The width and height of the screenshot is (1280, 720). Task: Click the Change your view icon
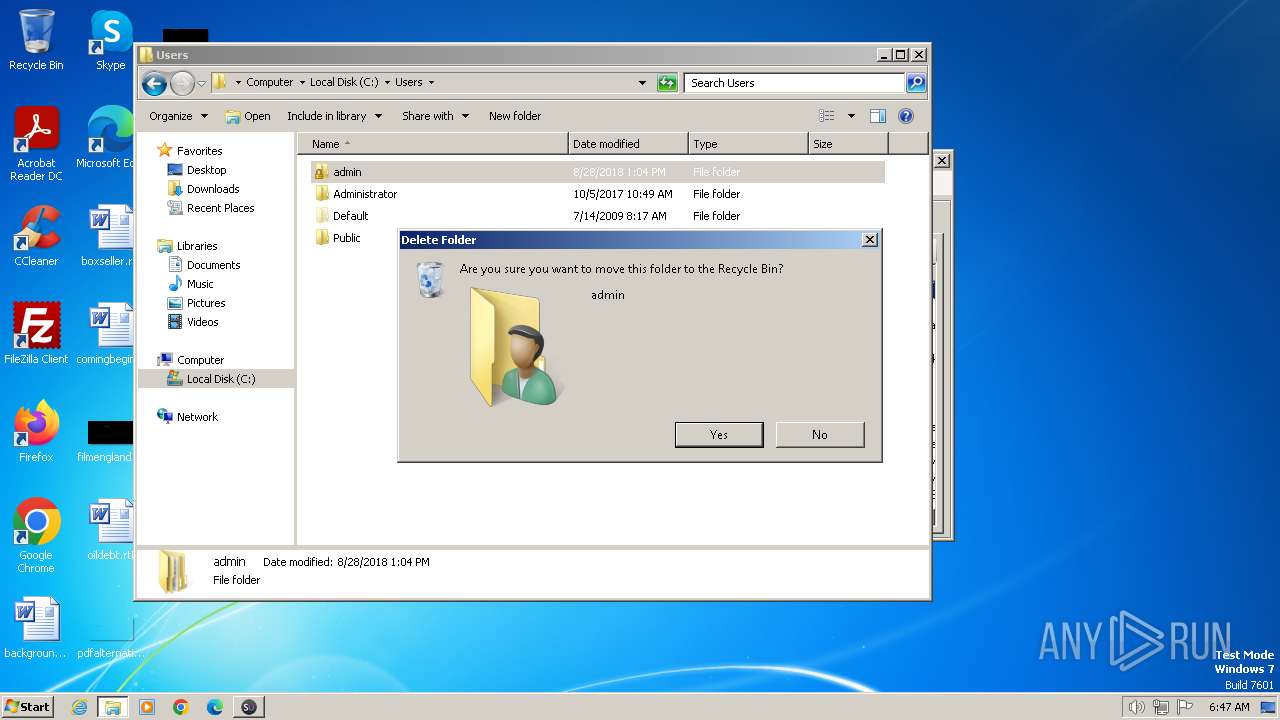[x=827, y=116]
